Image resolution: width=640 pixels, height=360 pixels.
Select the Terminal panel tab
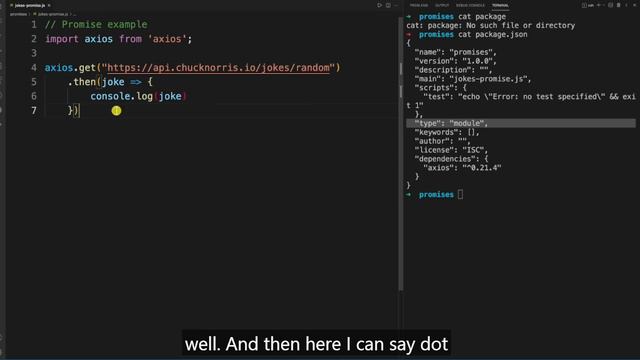(x=500, y=5)
